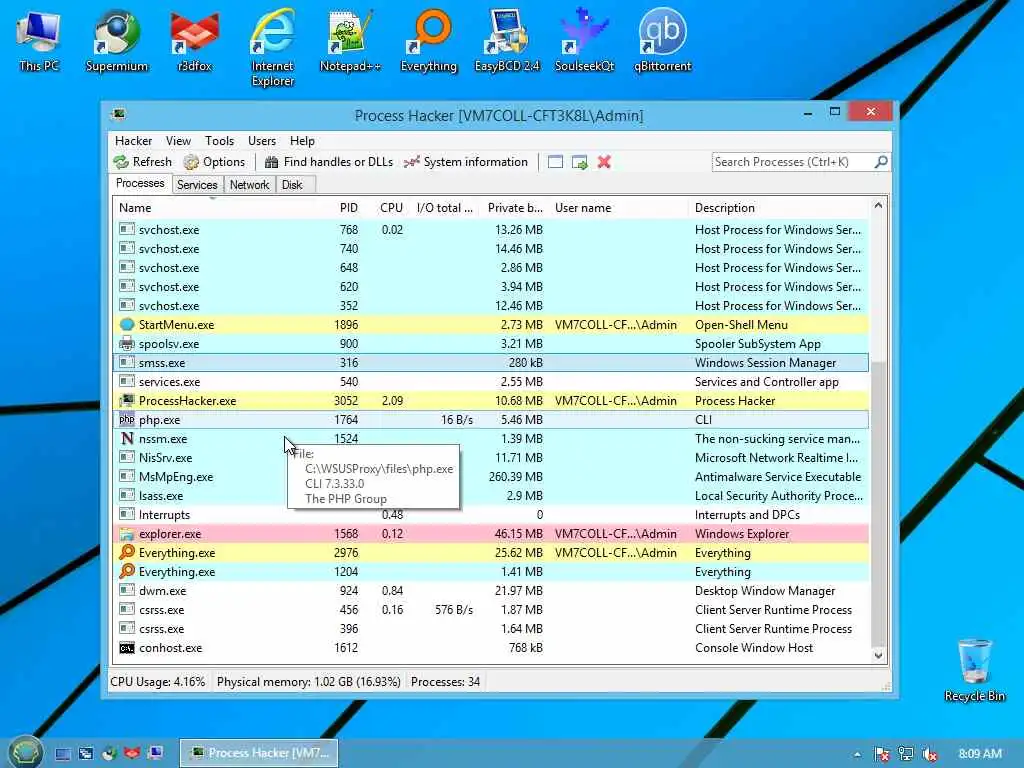Click the vertical scrollbar thumb in process list
The height and width of the screenshot is (768, 1024).
coord(878,504)
